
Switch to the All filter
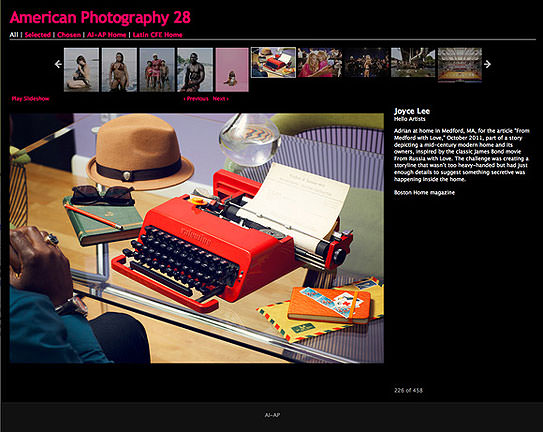point(14,35)
